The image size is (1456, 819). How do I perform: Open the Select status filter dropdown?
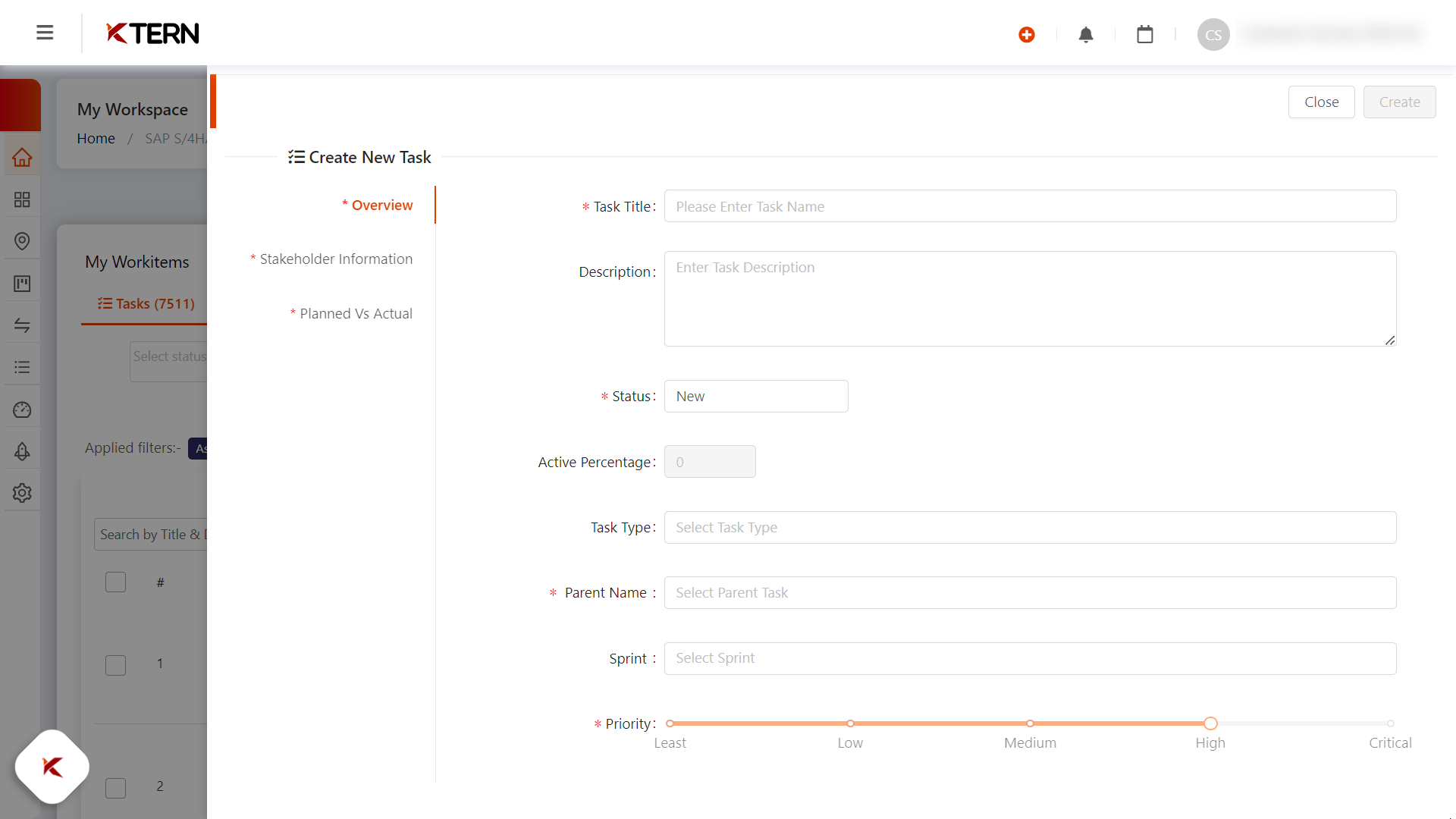(168, 362)
